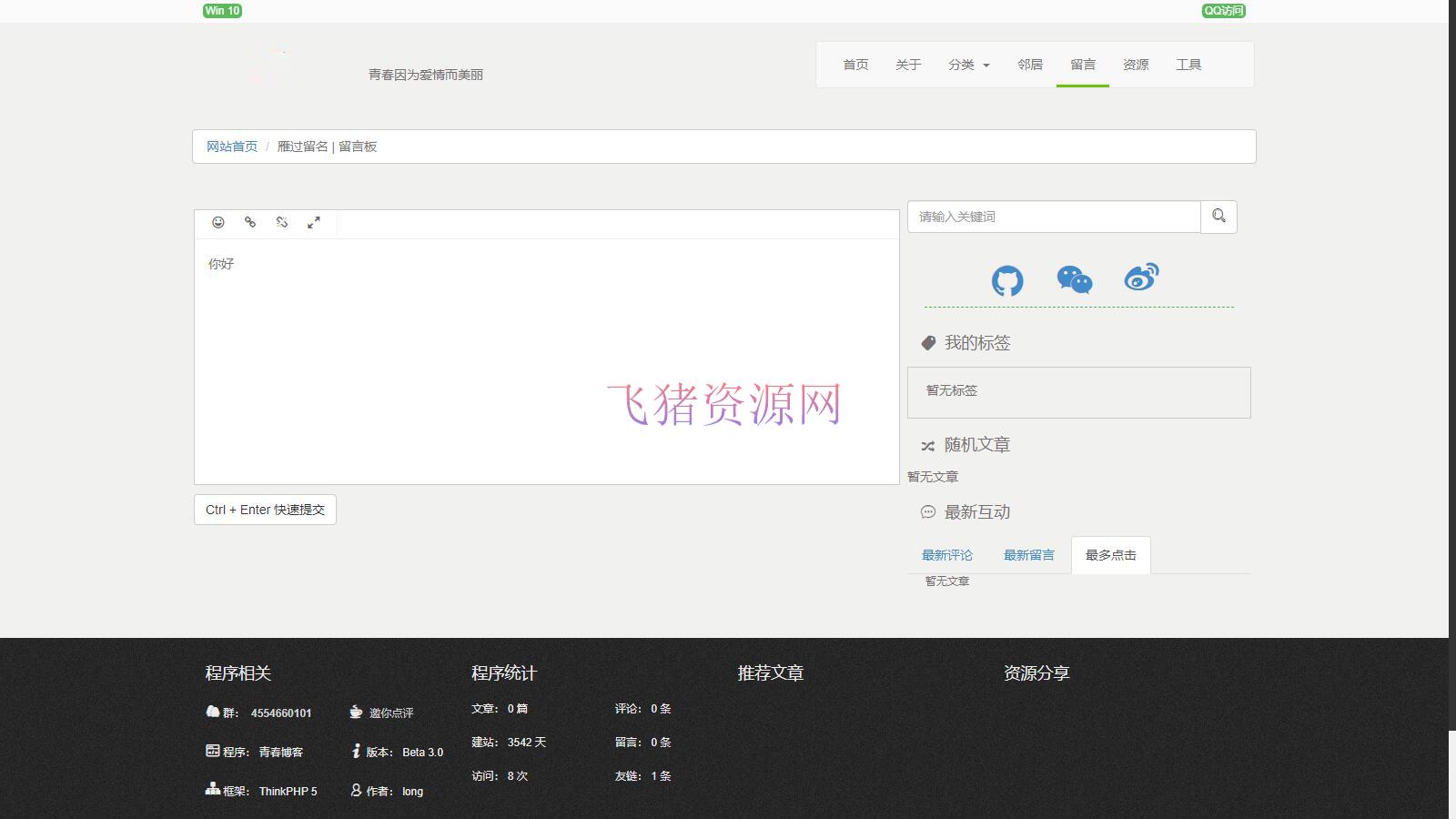Remove link with the unlink icon
This screenshot has width=1456, height=819.
[x=282, y=222]
